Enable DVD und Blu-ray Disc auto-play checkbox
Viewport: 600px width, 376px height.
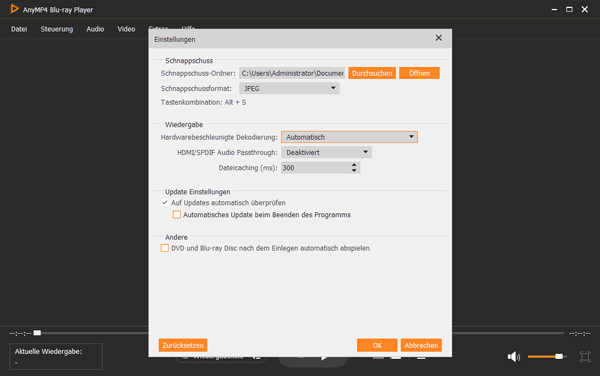coord(165,248)
